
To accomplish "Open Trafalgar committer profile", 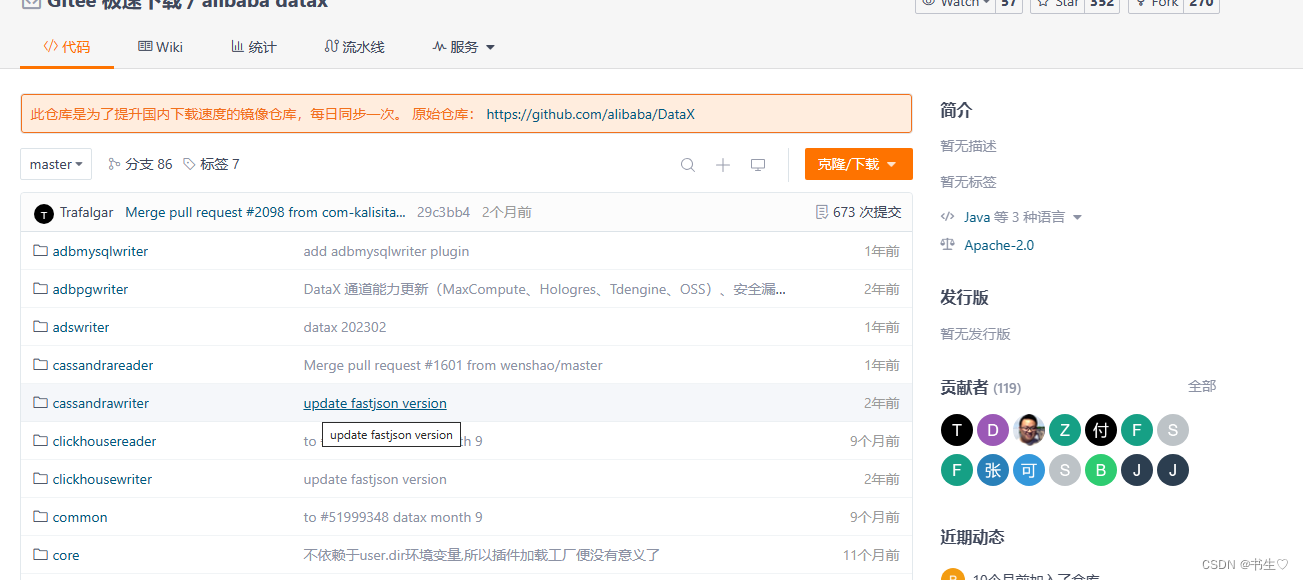I will 87,212.
